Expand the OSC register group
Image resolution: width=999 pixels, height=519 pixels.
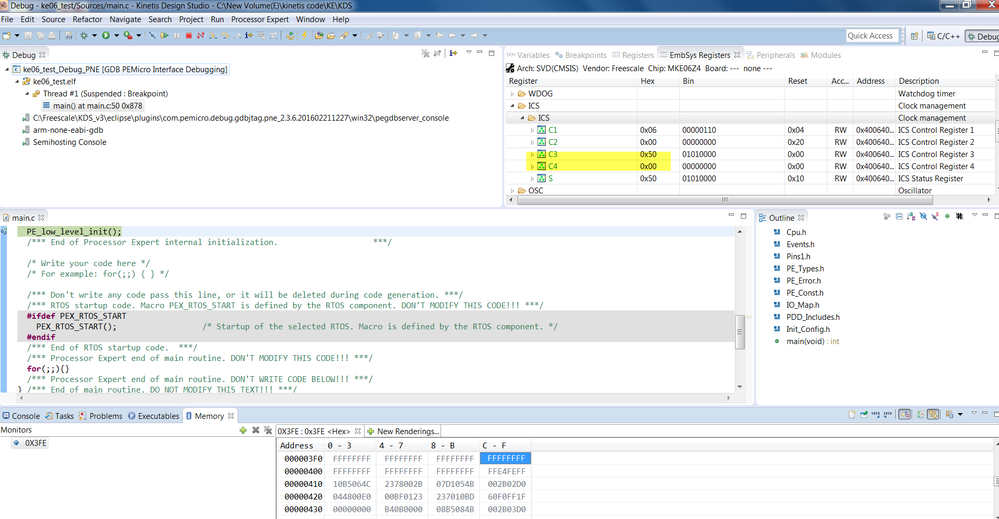(x=512, y=190)
